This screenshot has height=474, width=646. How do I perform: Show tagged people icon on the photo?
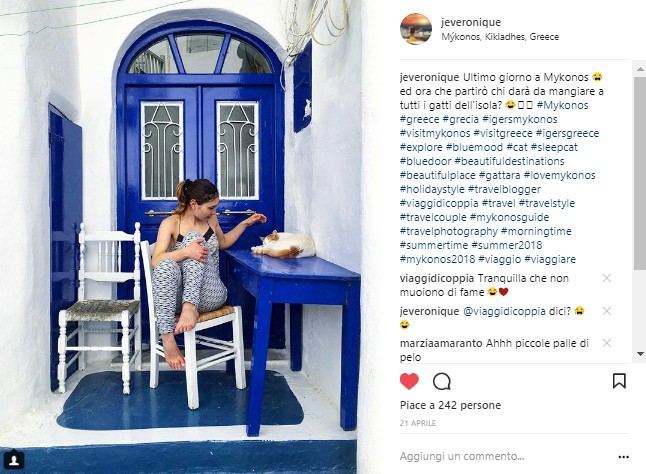(x=14, y=460)
